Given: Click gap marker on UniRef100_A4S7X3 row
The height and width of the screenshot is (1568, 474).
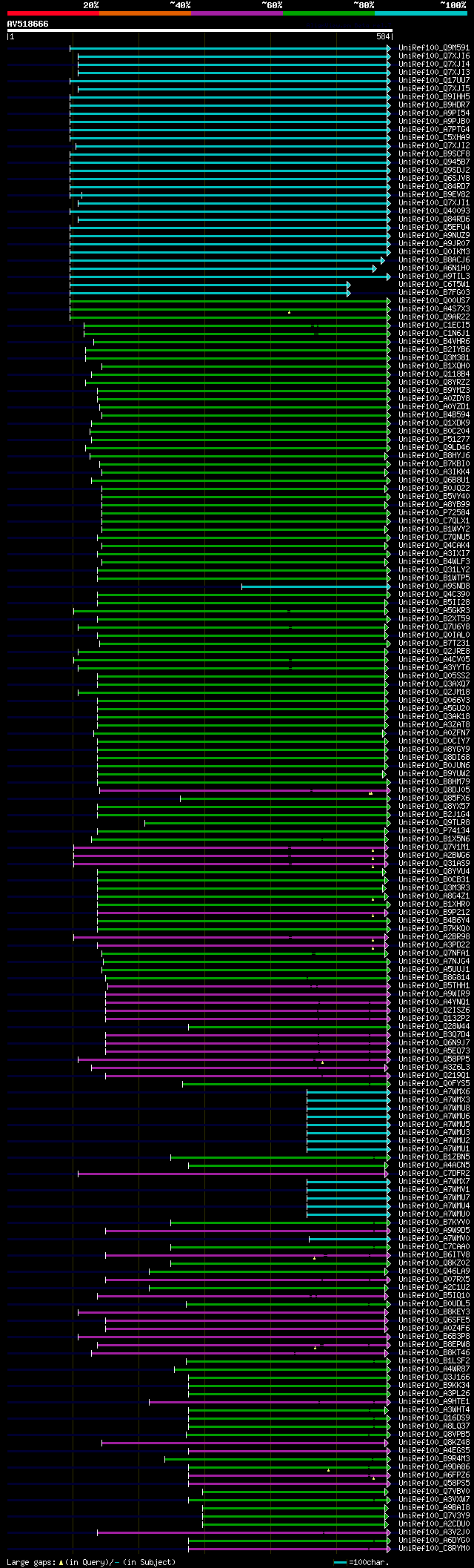Looking at the screenshot, I should (289, 312).
